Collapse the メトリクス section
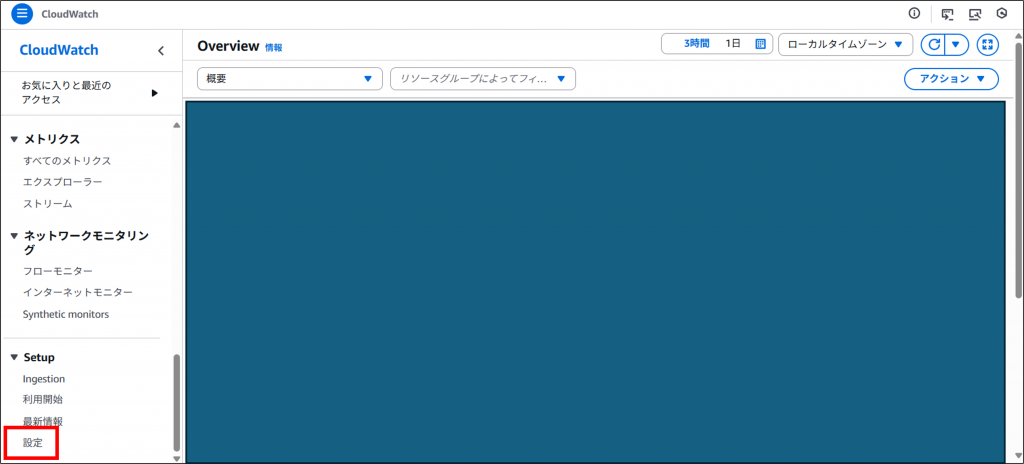1024x464 pixels. (14, 139)
